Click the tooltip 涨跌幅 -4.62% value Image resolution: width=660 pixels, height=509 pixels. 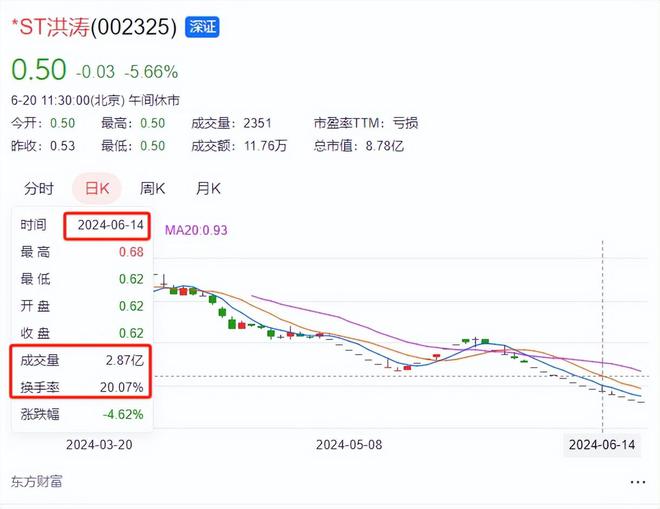click(x=123, y=414)
